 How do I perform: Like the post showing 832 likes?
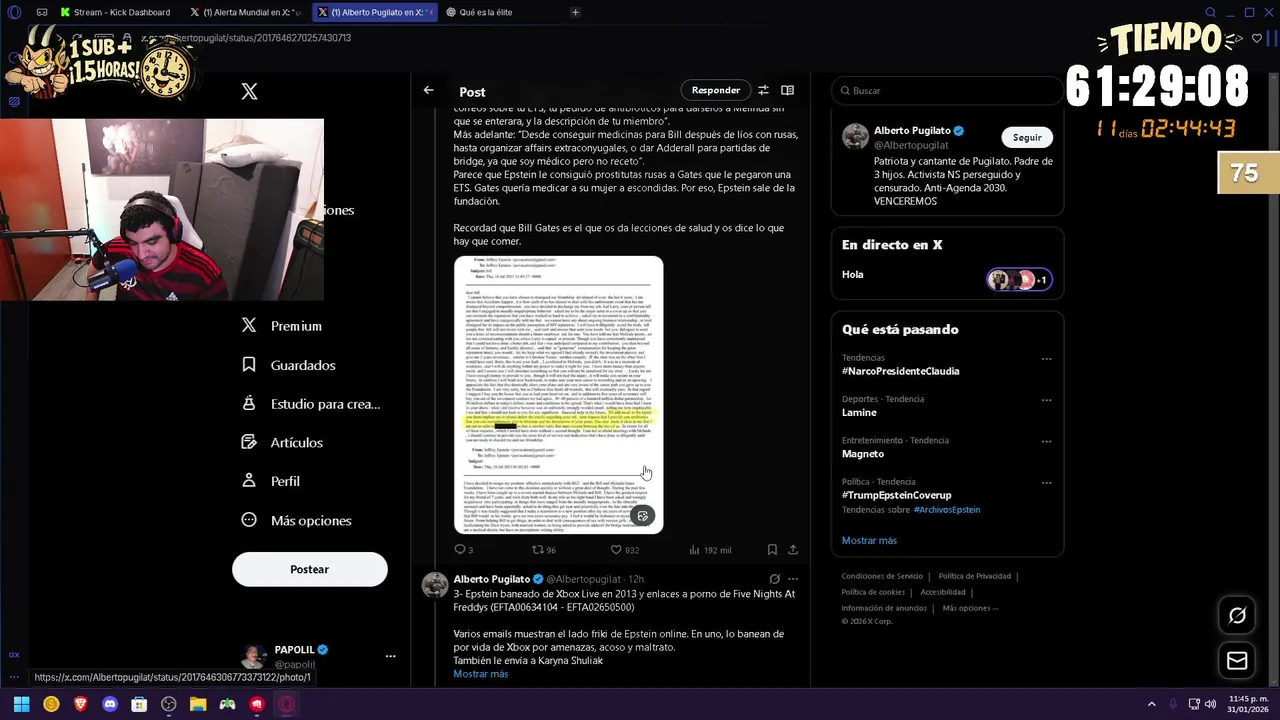pos(624,549)
